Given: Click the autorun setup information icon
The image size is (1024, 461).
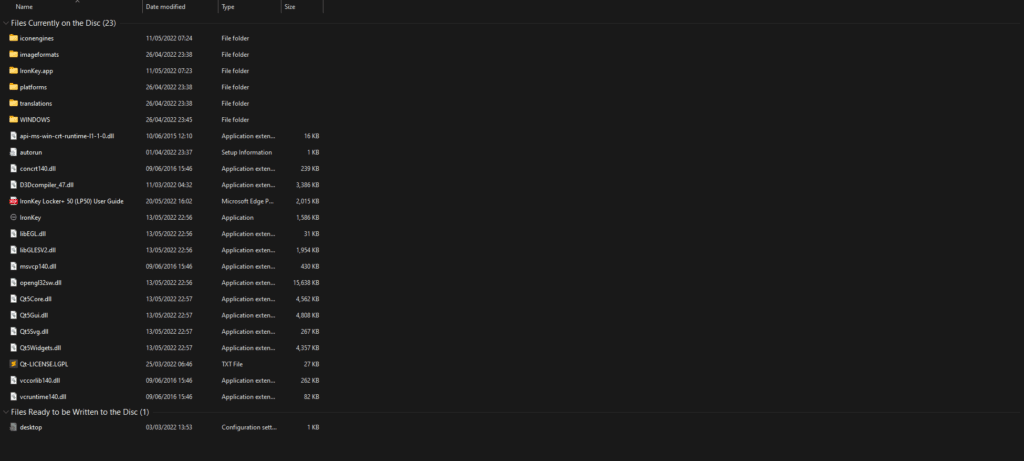Looking at the screenshot, I should tap(13, 152).
